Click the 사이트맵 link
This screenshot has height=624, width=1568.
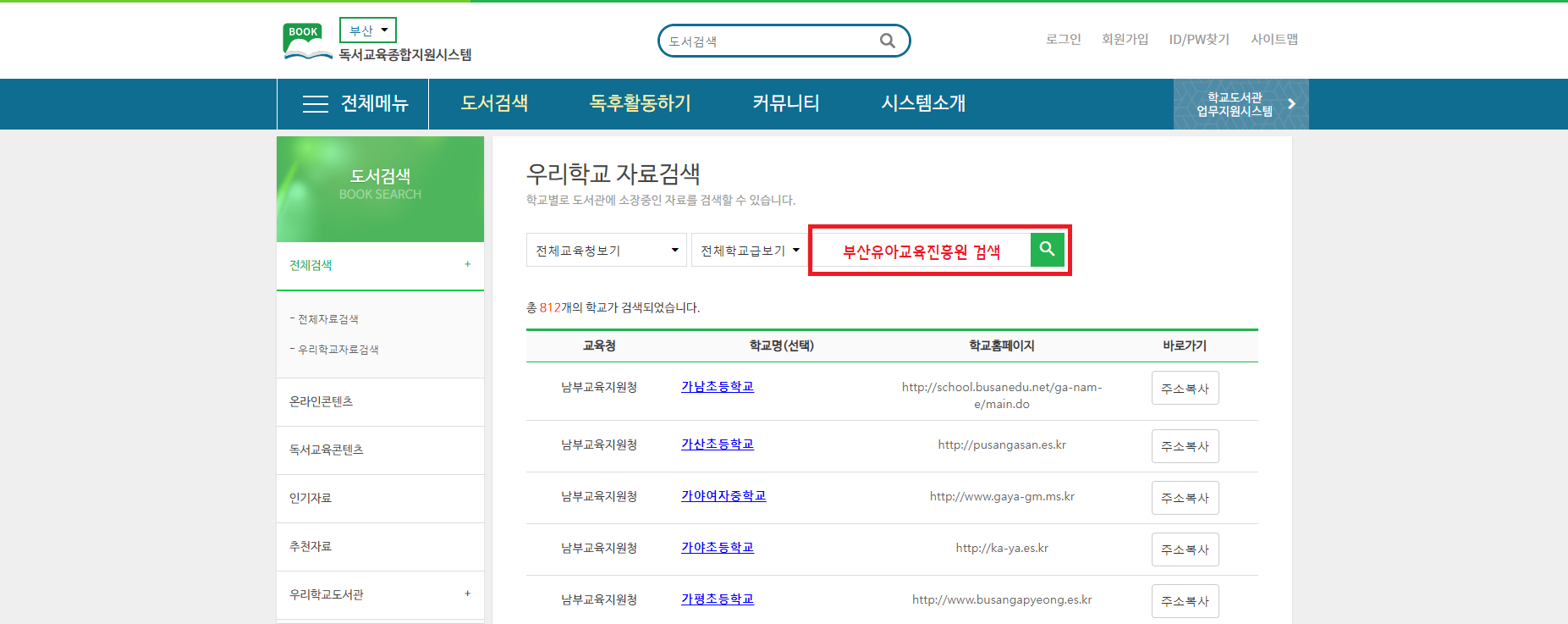1274,39
